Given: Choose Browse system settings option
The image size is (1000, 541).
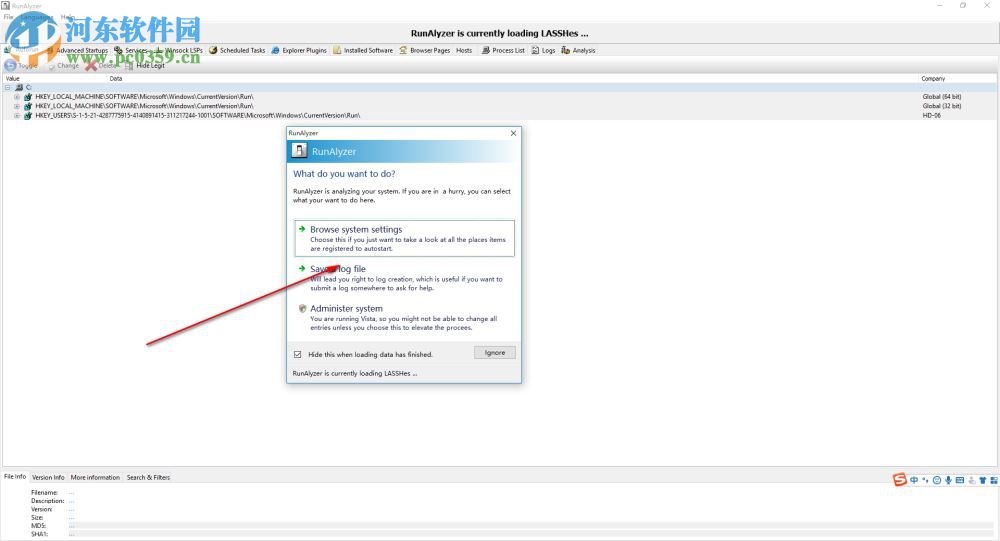Looking at the screenshot, I should tap(404, 239).
